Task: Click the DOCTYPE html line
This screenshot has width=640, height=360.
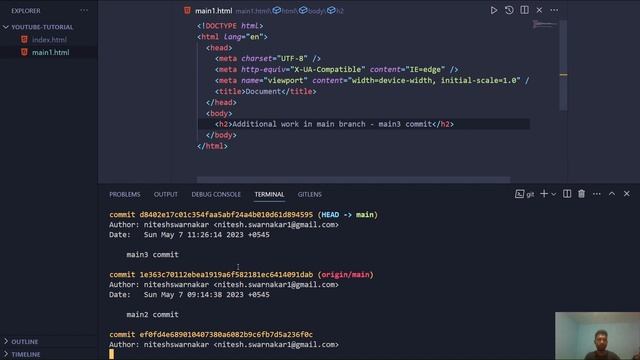Action: point(230,26)
